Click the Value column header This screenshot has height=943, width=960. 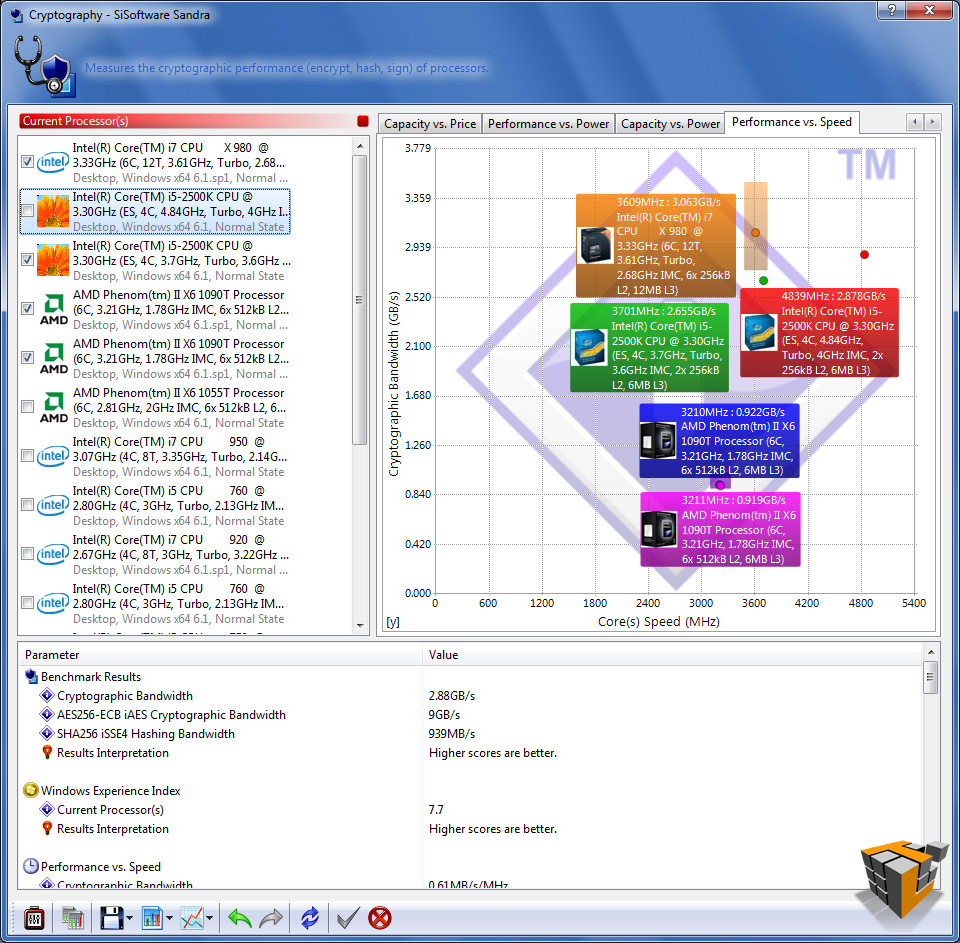(x=672, y=655)
